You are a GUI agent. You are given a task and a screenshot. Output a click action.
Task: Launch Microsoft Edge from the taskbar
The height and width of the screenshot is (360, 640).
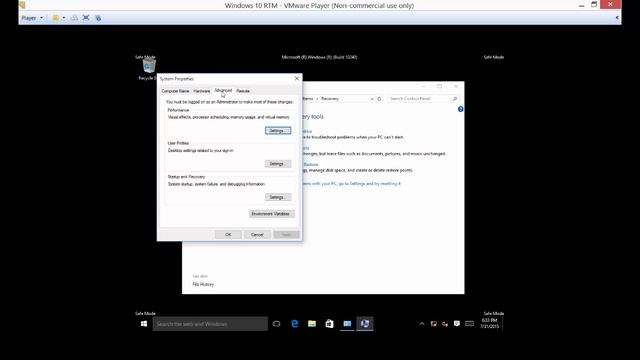[294, 324]
